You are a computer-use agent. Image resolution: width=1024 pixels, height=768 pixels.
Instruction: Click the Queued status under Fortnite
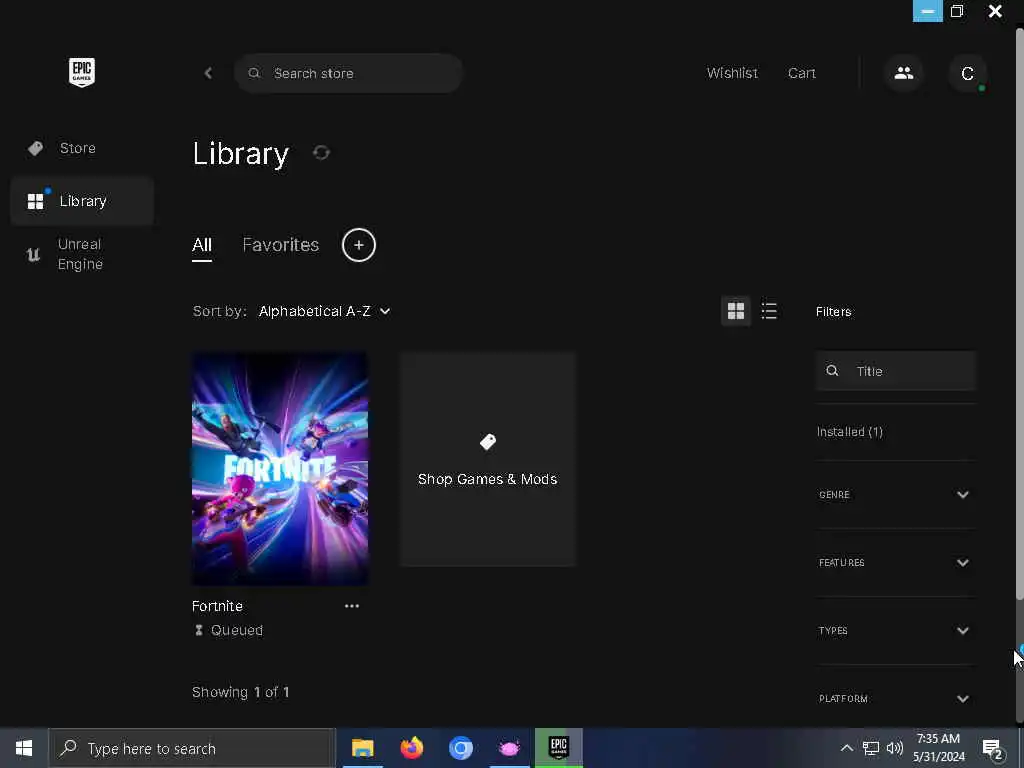click(x=229, y=630)
